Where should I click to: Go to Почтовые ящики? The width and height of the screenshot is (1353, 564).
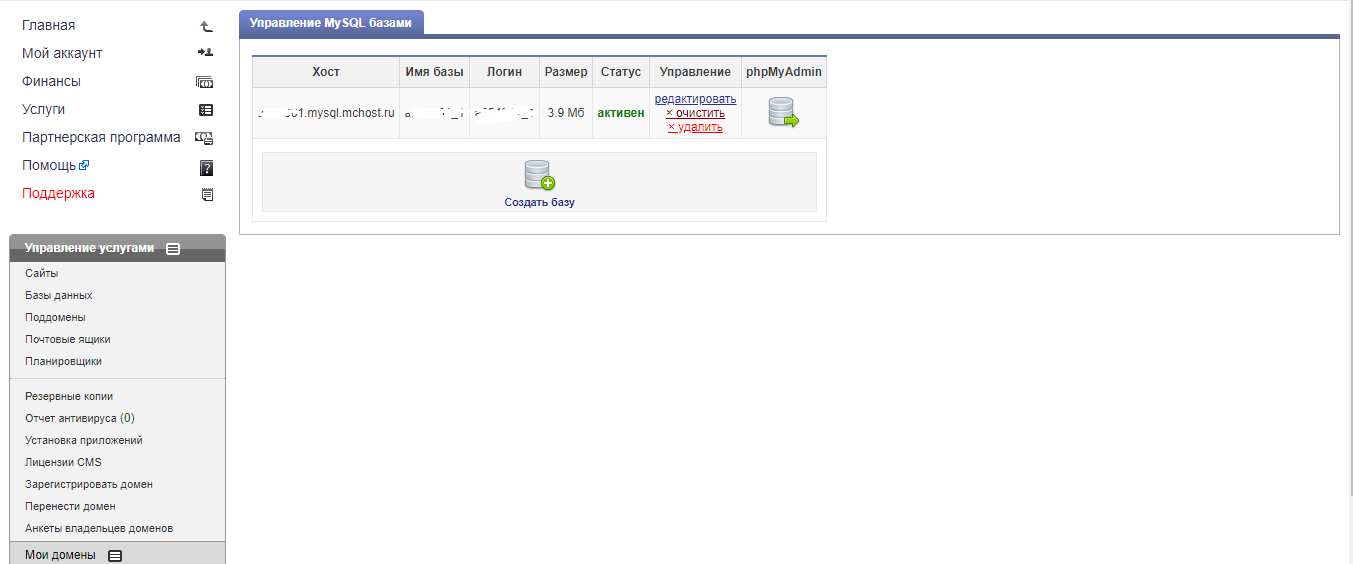68,339
